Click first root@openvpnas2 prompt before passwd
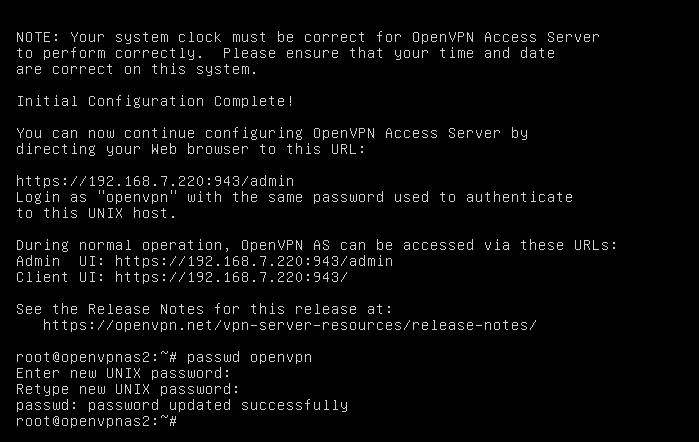The width and height of the screenshot is (699, 442). click(97, 357)
